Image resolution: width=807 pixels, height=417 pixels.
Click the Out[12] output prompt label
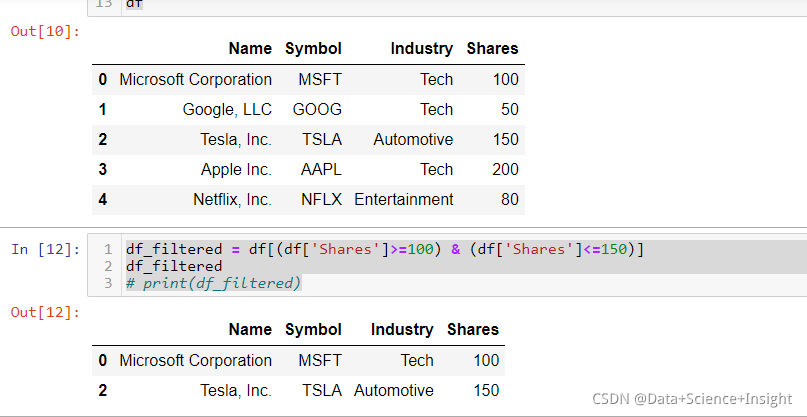pyautogui.click(x=44, y=313)
